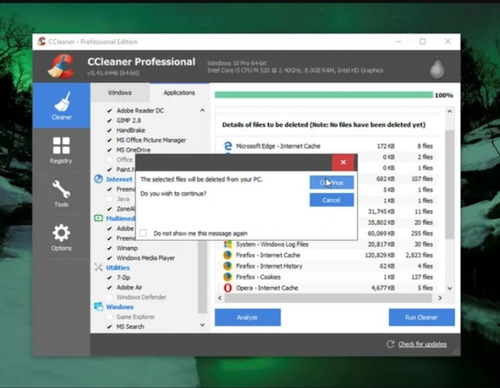500x388 pixels.
Task: Switch to the Applications tab
Action: (x=179, y=92)
